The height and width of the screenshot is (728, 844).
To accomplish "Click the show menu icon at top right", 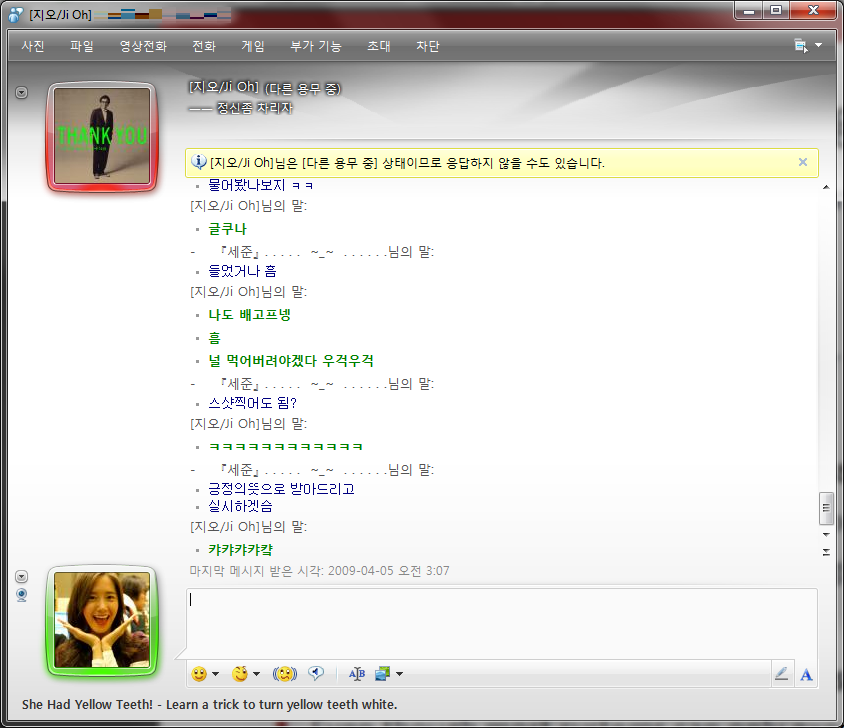I will [807, 46].
